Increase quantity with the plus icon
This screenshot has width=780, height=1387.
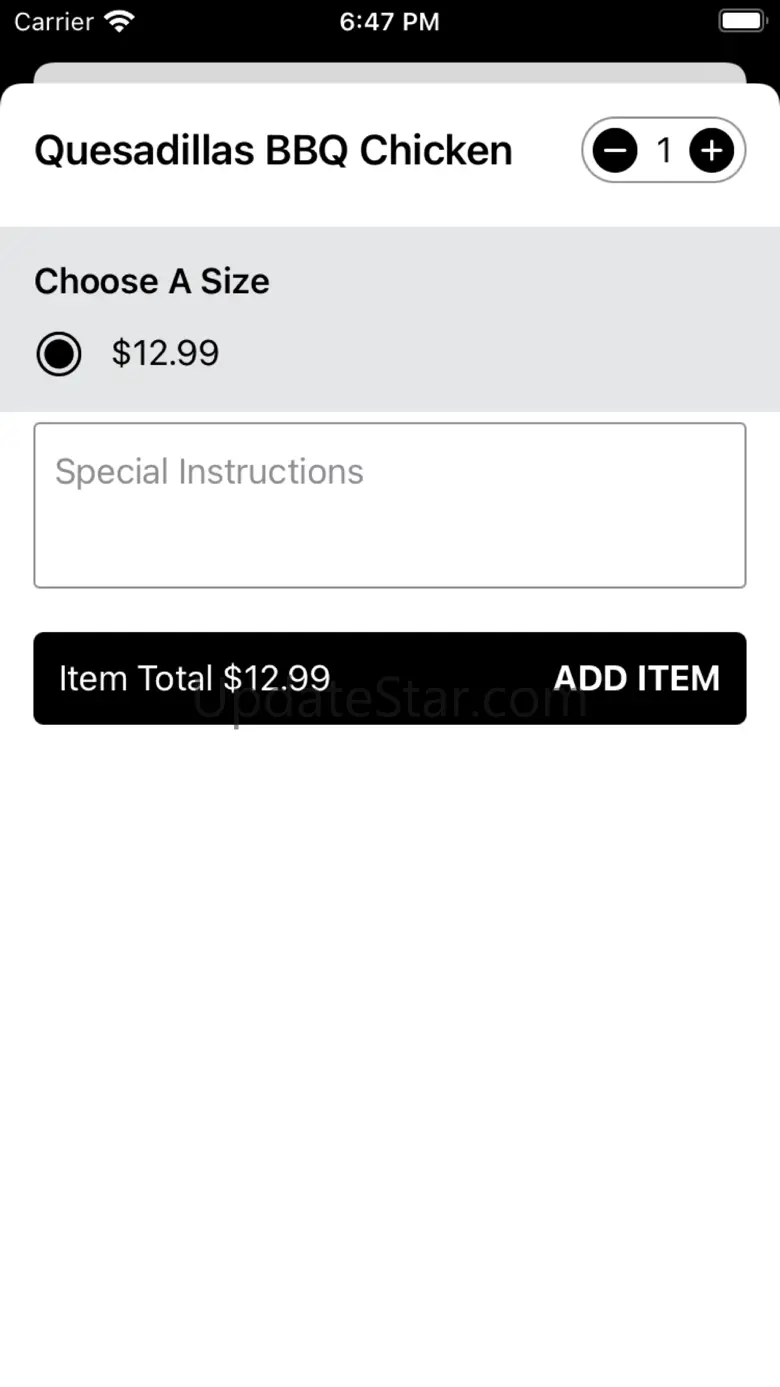(711, 151)
